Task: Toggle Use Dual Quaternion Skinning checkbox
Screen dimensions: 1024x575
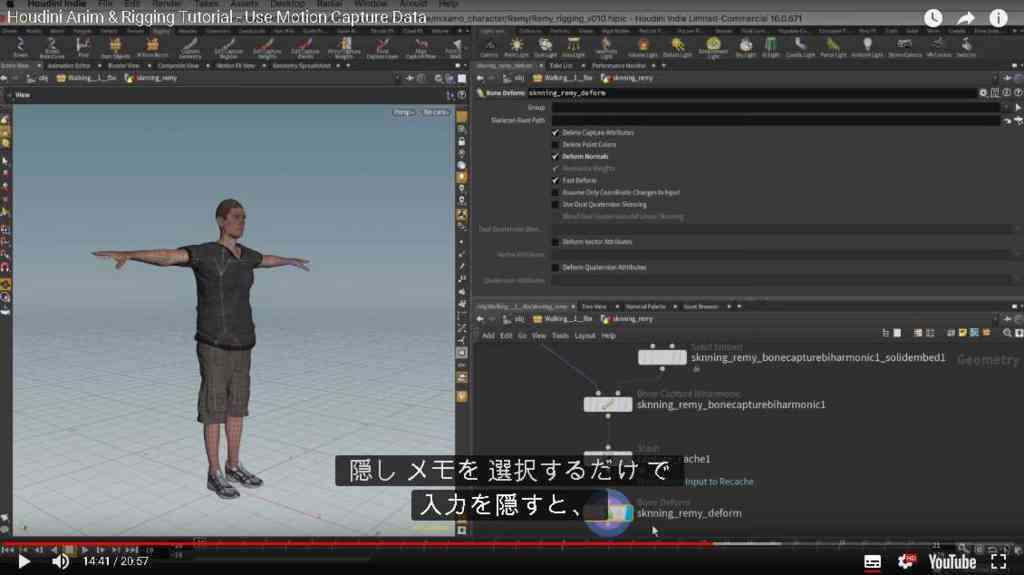Action: [555, 205]
